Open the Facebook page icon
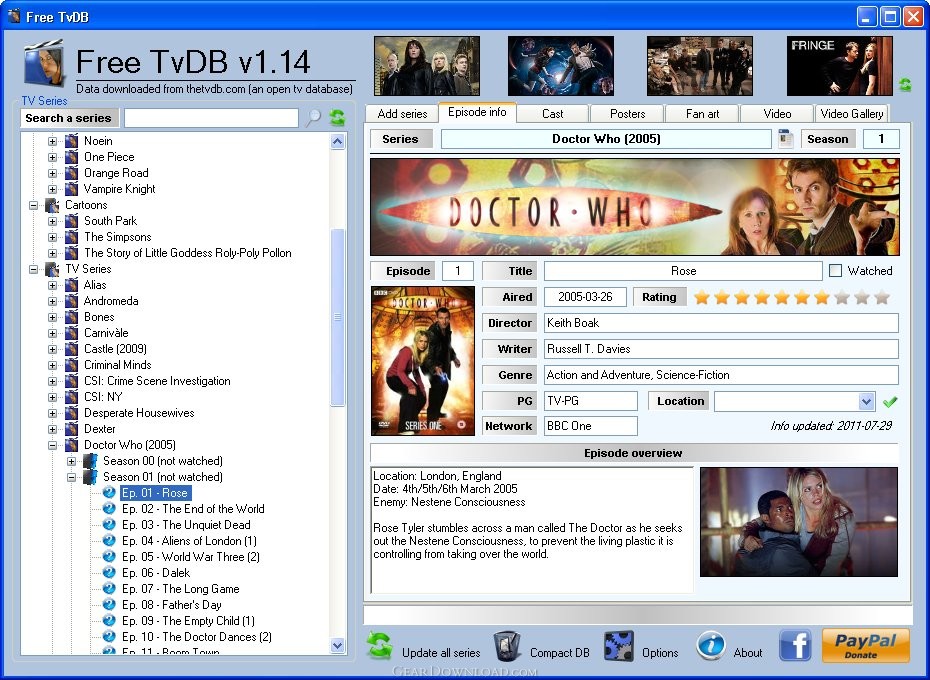The image size is (930, 680). [795, 646]
